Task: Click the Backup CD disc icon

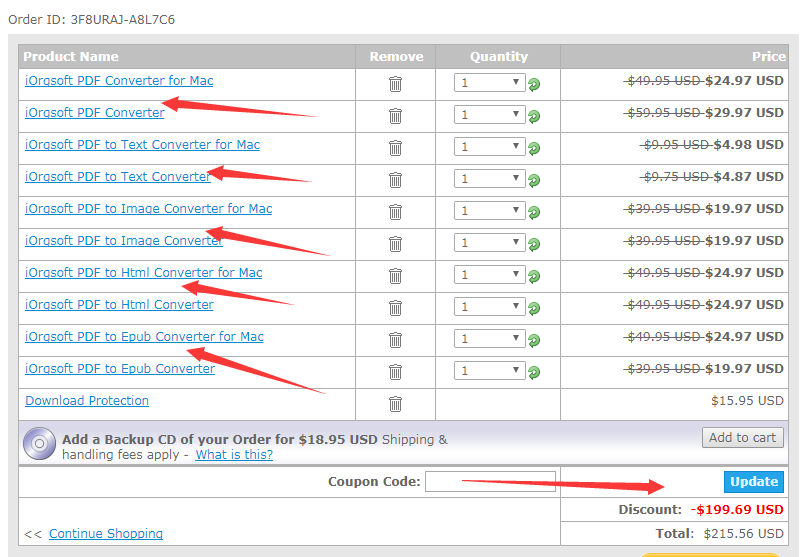Action: [x=39, y=444]
